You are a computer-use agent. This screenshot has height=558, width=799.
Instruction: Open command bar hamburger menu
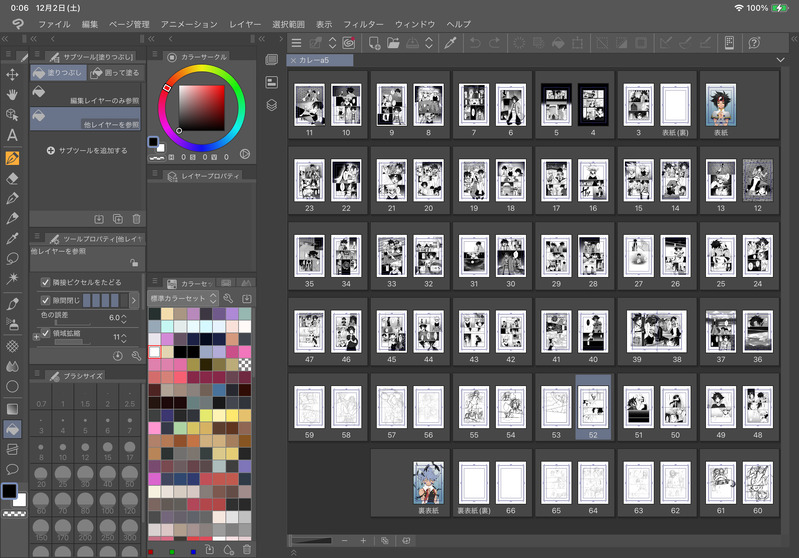point(297,43)
